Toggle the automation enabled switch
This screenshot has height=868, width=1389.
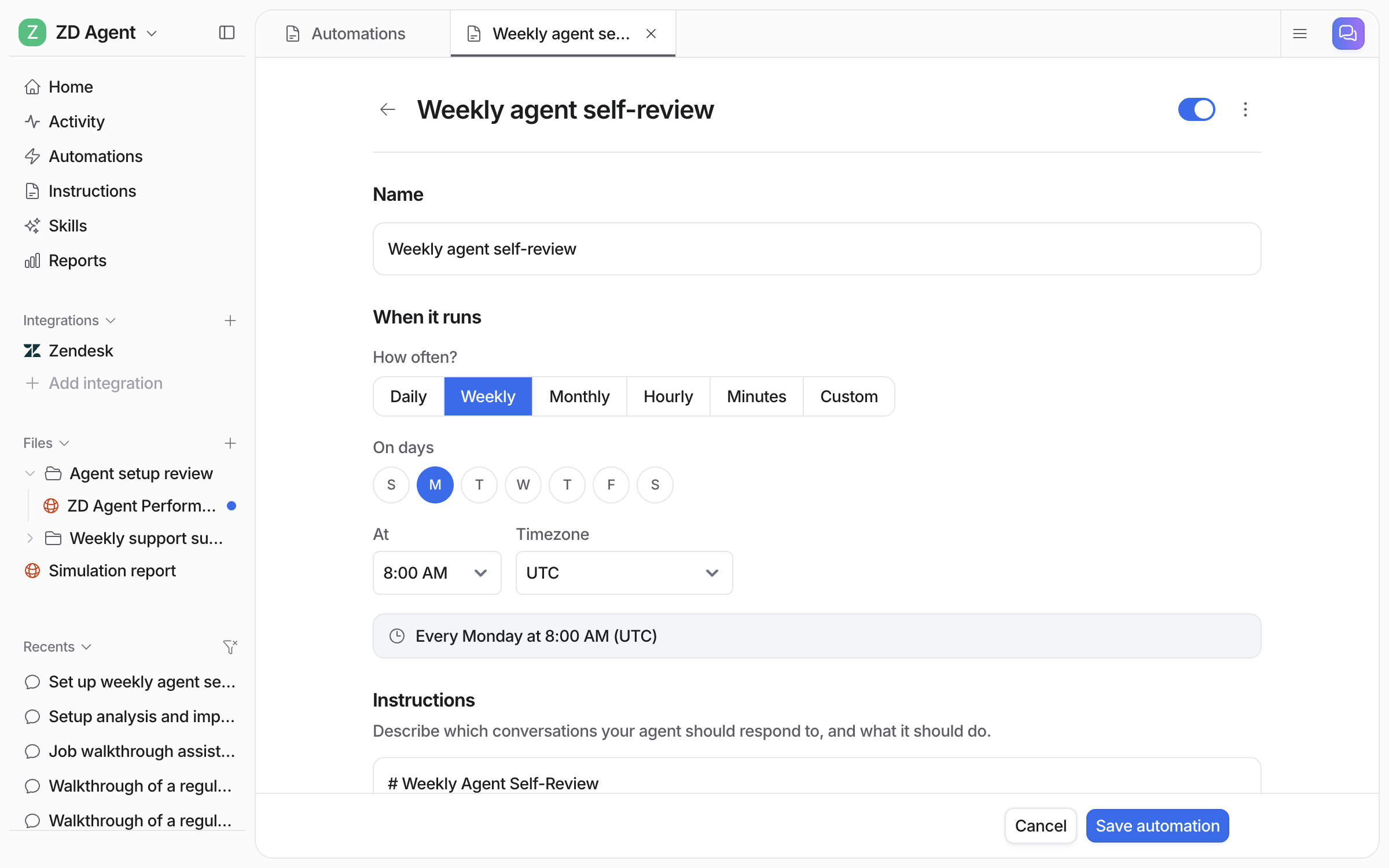point(1196,109)
